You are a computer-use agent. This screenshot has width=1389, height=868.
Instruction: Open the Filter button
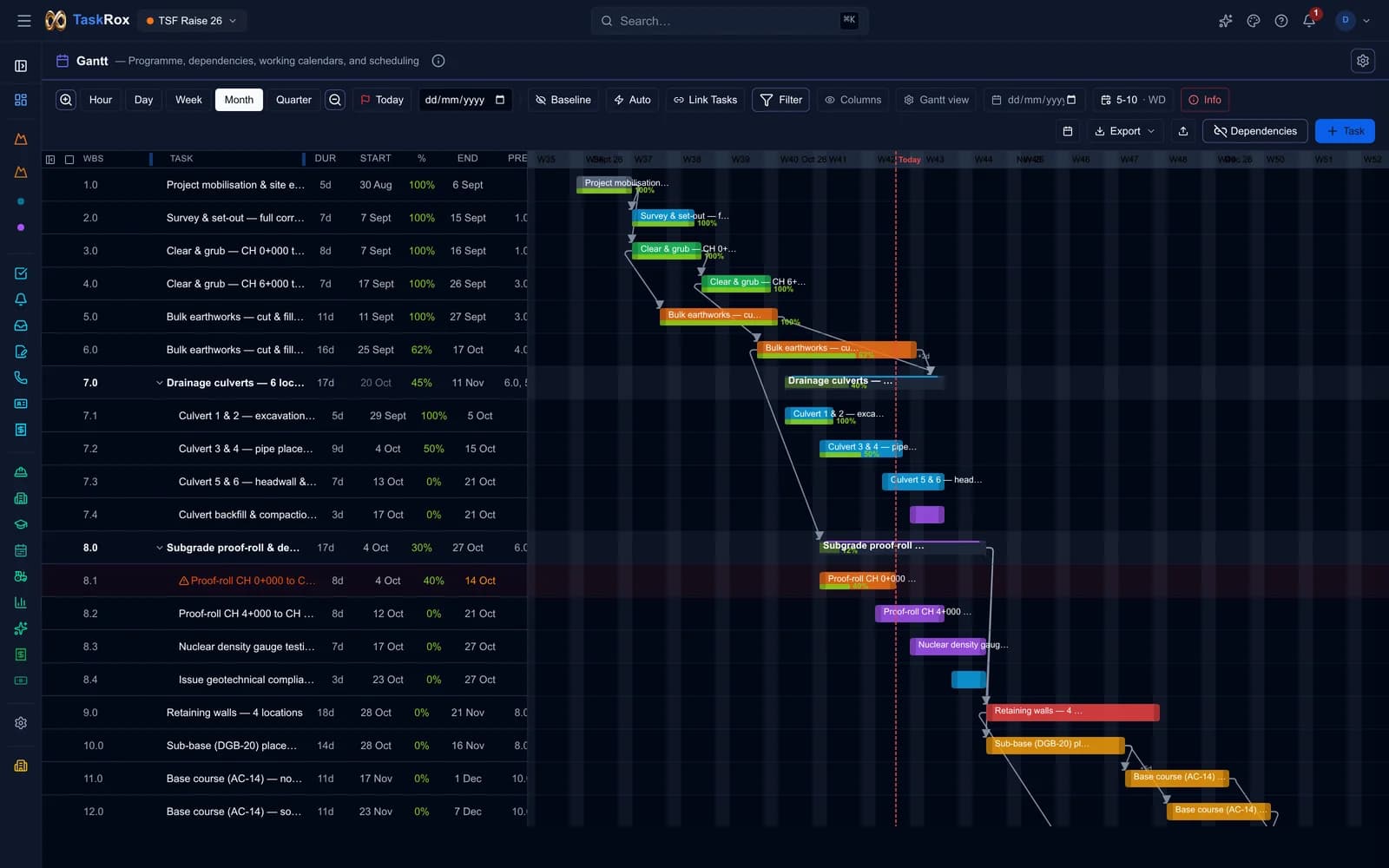pyautogui.click(x=781, y=100)
